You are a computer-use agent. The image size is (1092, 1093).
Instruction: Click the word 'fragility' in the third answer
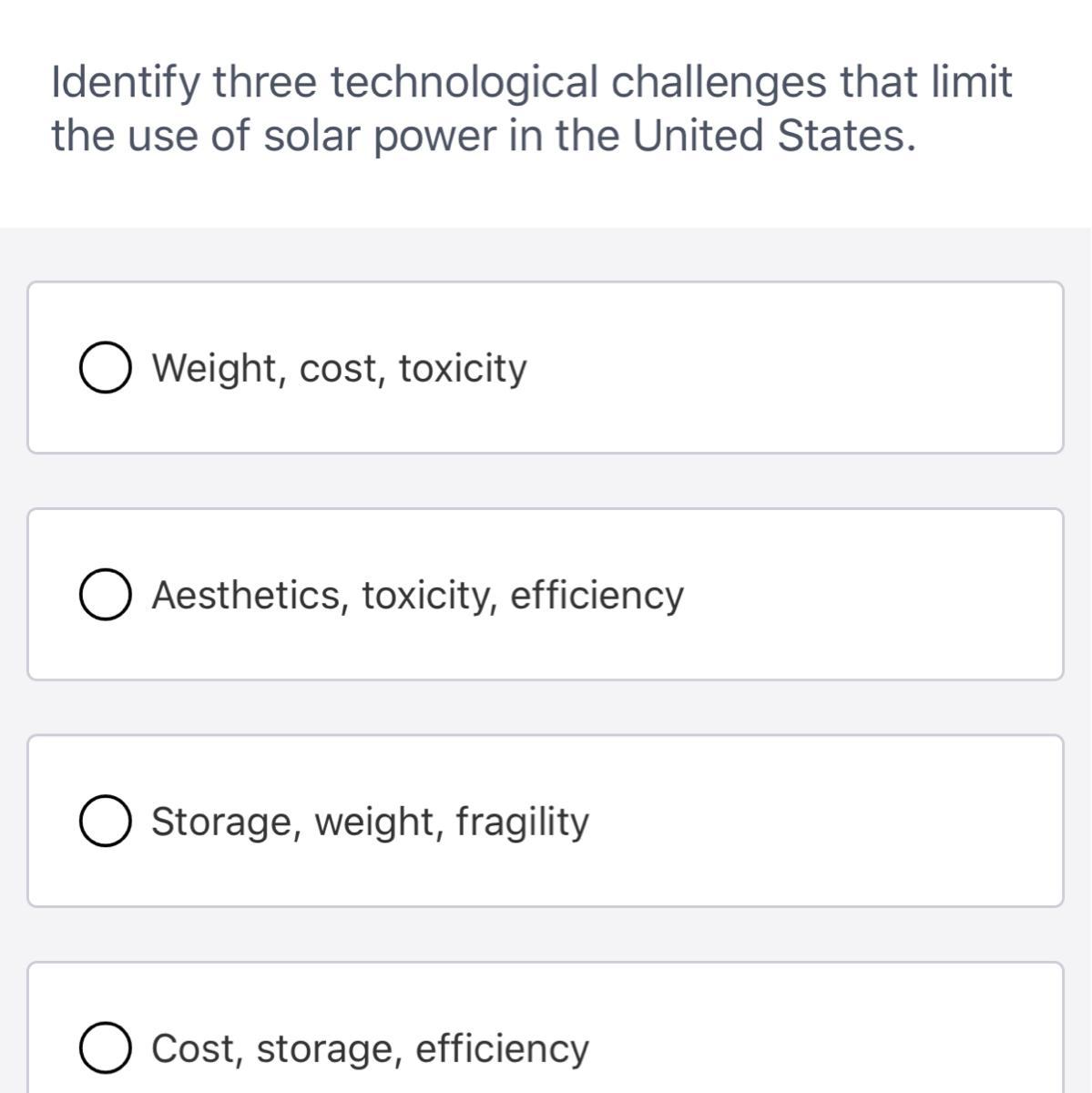pos(522,822)
